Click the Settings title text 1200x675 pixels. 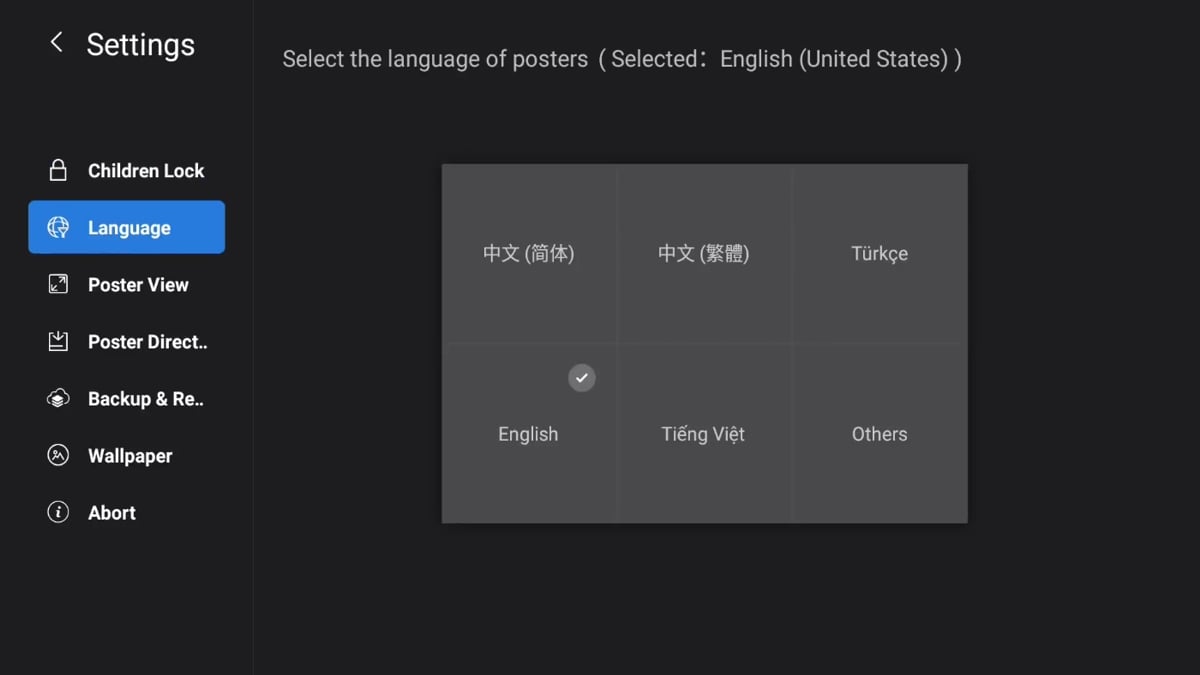click(x=140, y=44)
